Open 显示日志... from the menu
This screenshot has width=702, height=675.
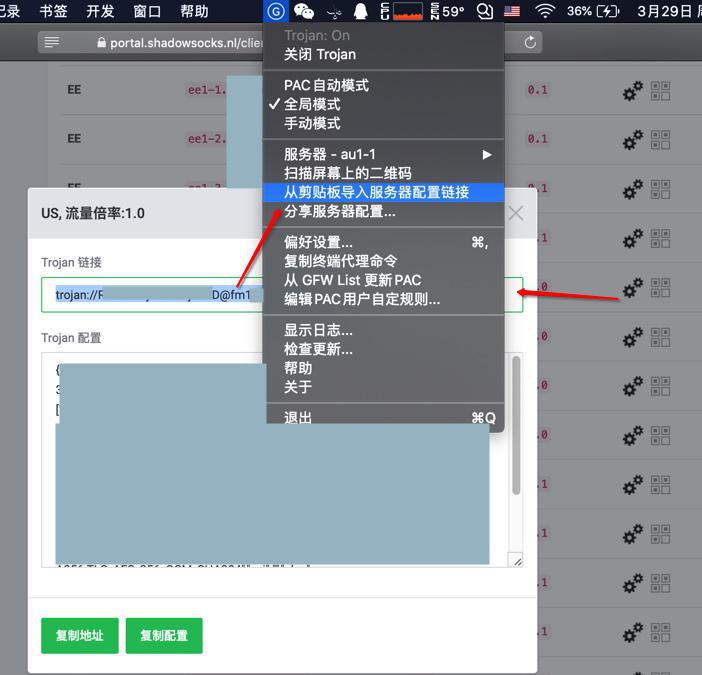click(x=383, y=330)
